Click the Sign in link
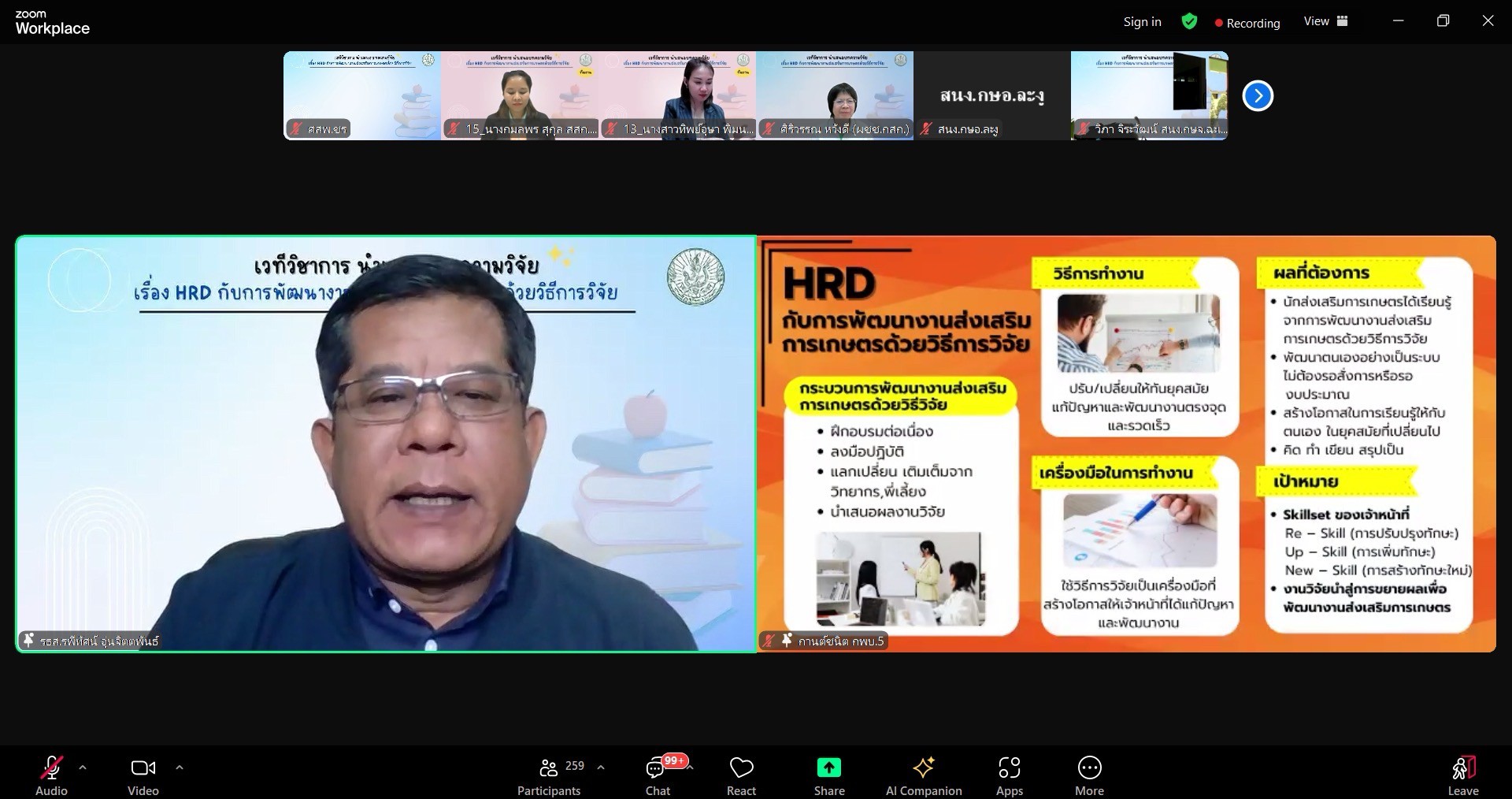 click(1142, 22)
